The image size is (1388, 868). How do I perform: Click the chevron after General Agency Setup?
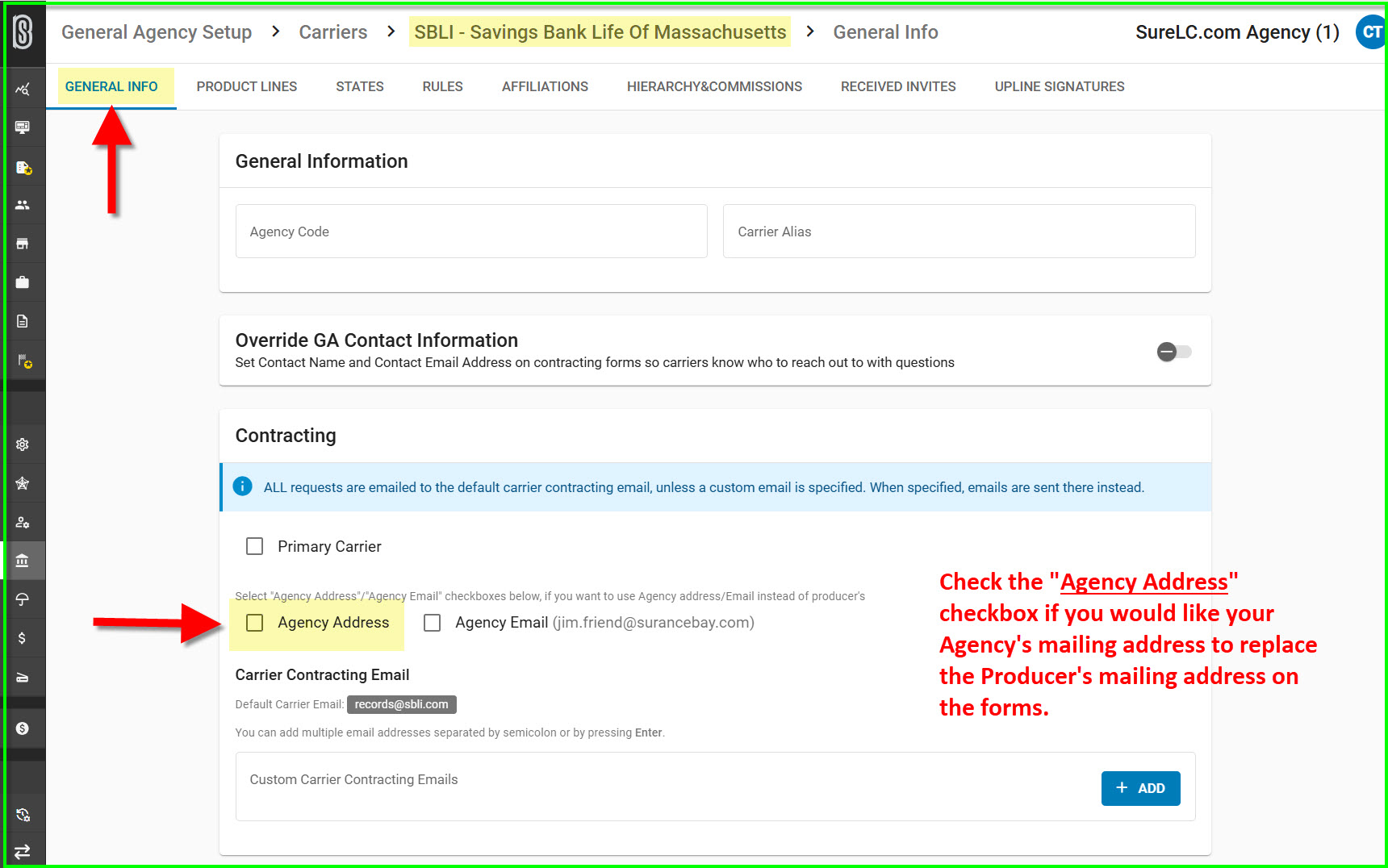(276, 31)
